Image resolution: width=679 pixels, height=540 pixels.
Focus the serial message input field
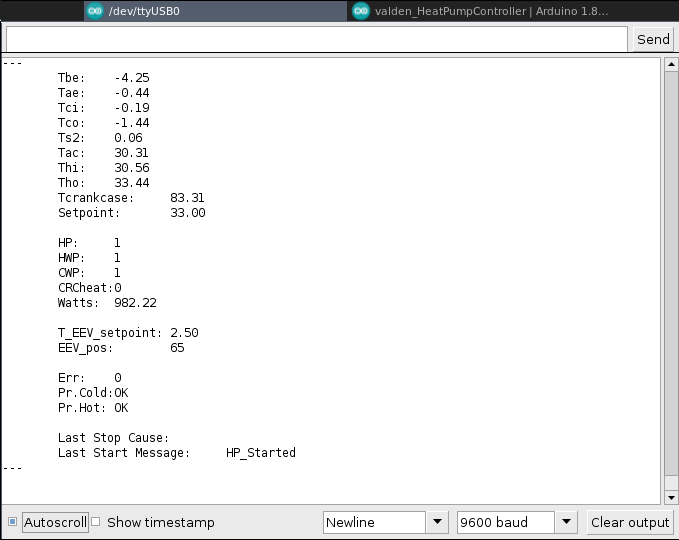316,39
